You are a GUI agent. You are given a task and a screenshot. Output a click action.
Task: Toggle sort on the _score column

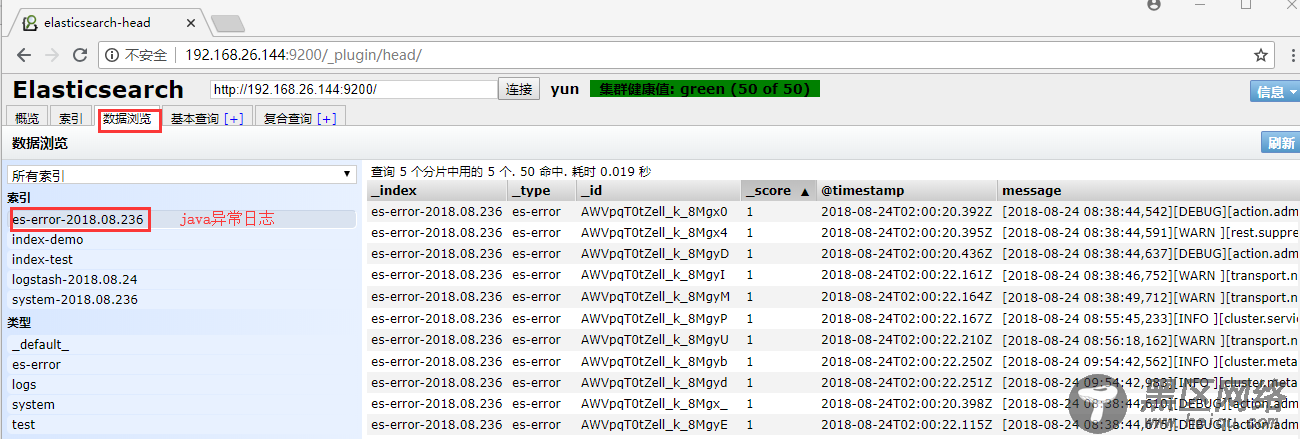778,190
